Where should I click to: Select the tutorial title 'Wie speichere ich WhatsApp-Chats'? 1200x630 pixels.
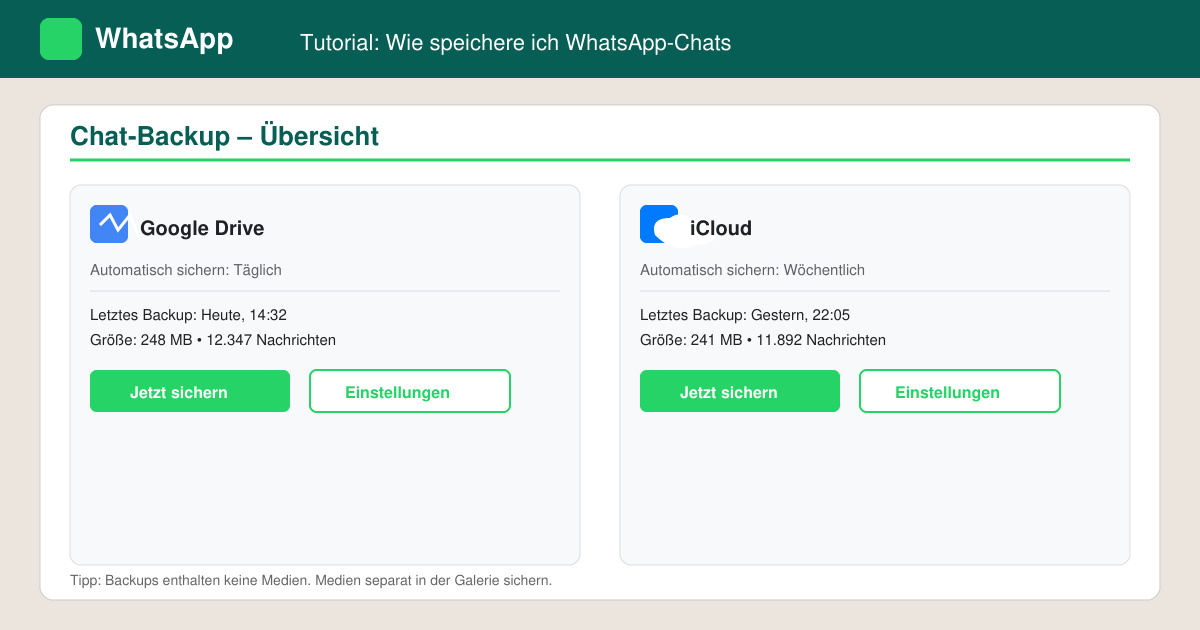[560, 43]
